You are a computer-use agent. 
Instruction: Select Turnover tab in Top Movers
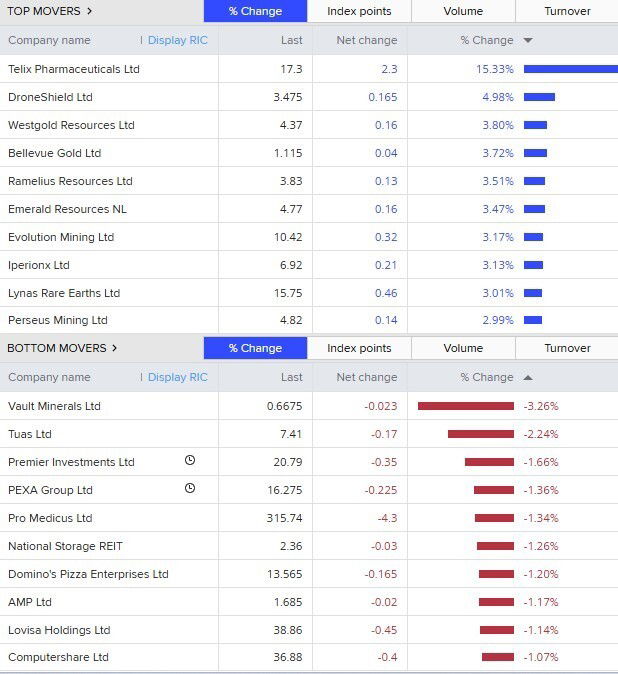[x=567, y=11]
